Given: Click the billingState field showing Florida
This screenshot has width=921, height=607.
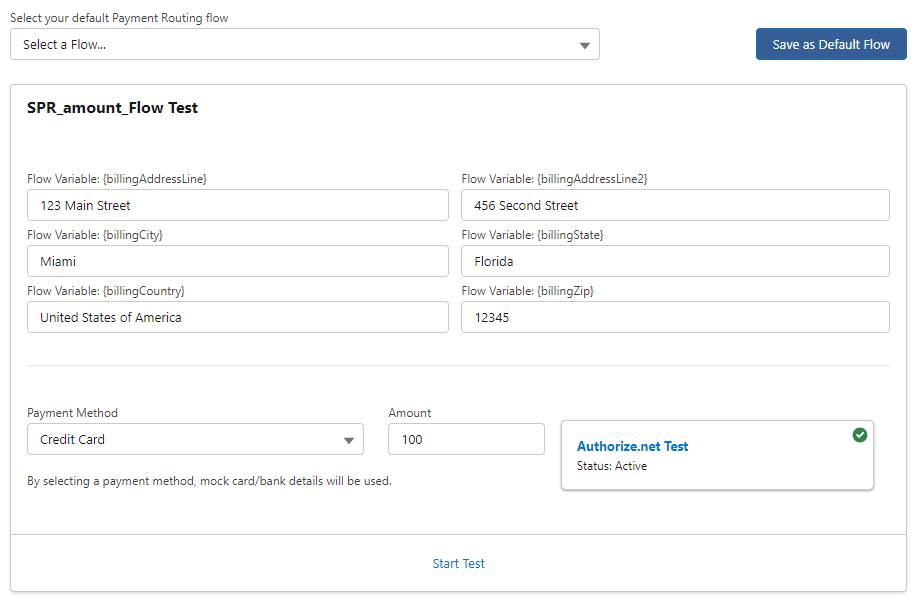Looking at the screenshot, I should [x=674, y=261].
